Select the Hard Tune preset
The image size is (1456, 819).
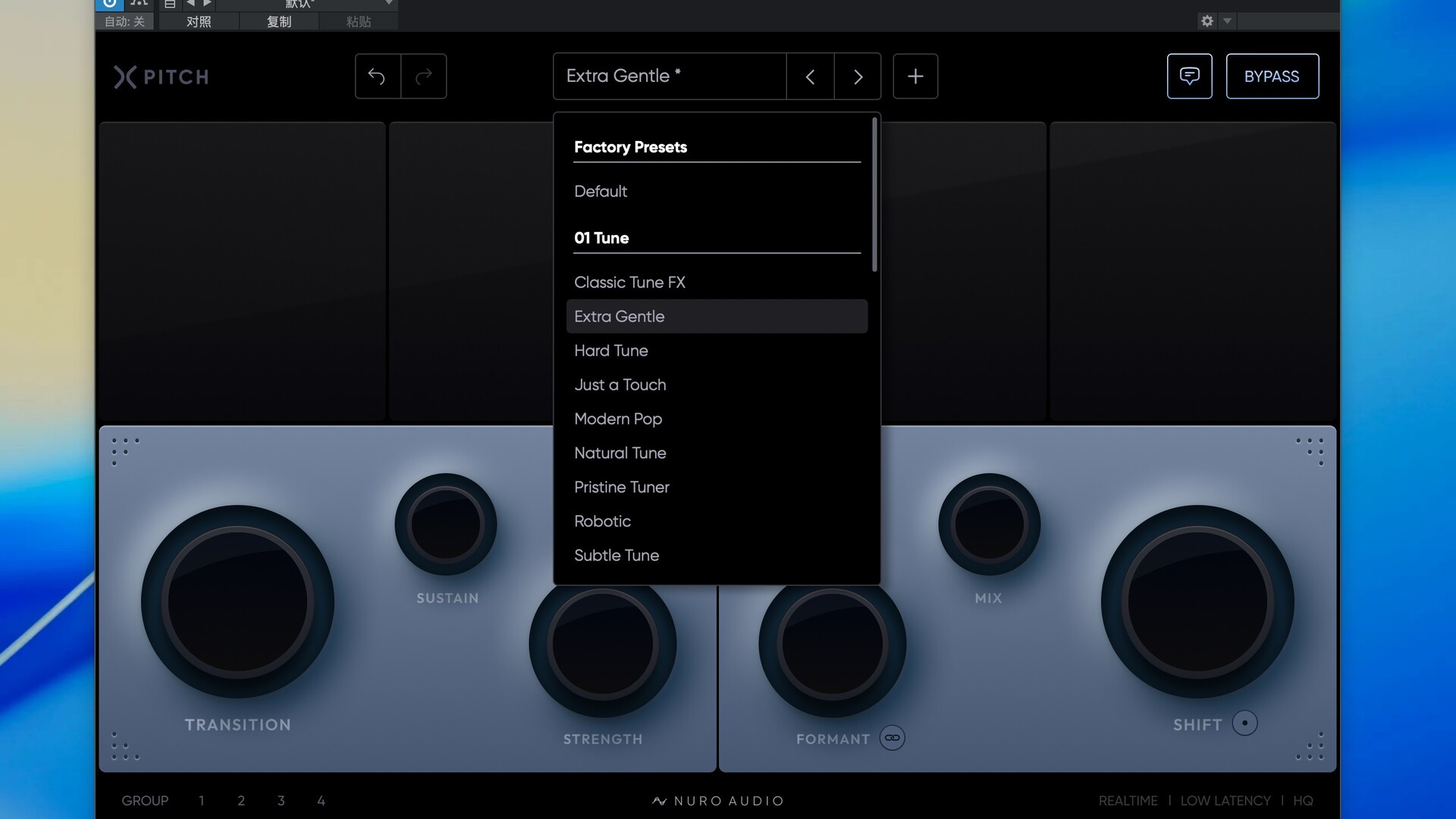pyautogui.click(x=717, y=350)
